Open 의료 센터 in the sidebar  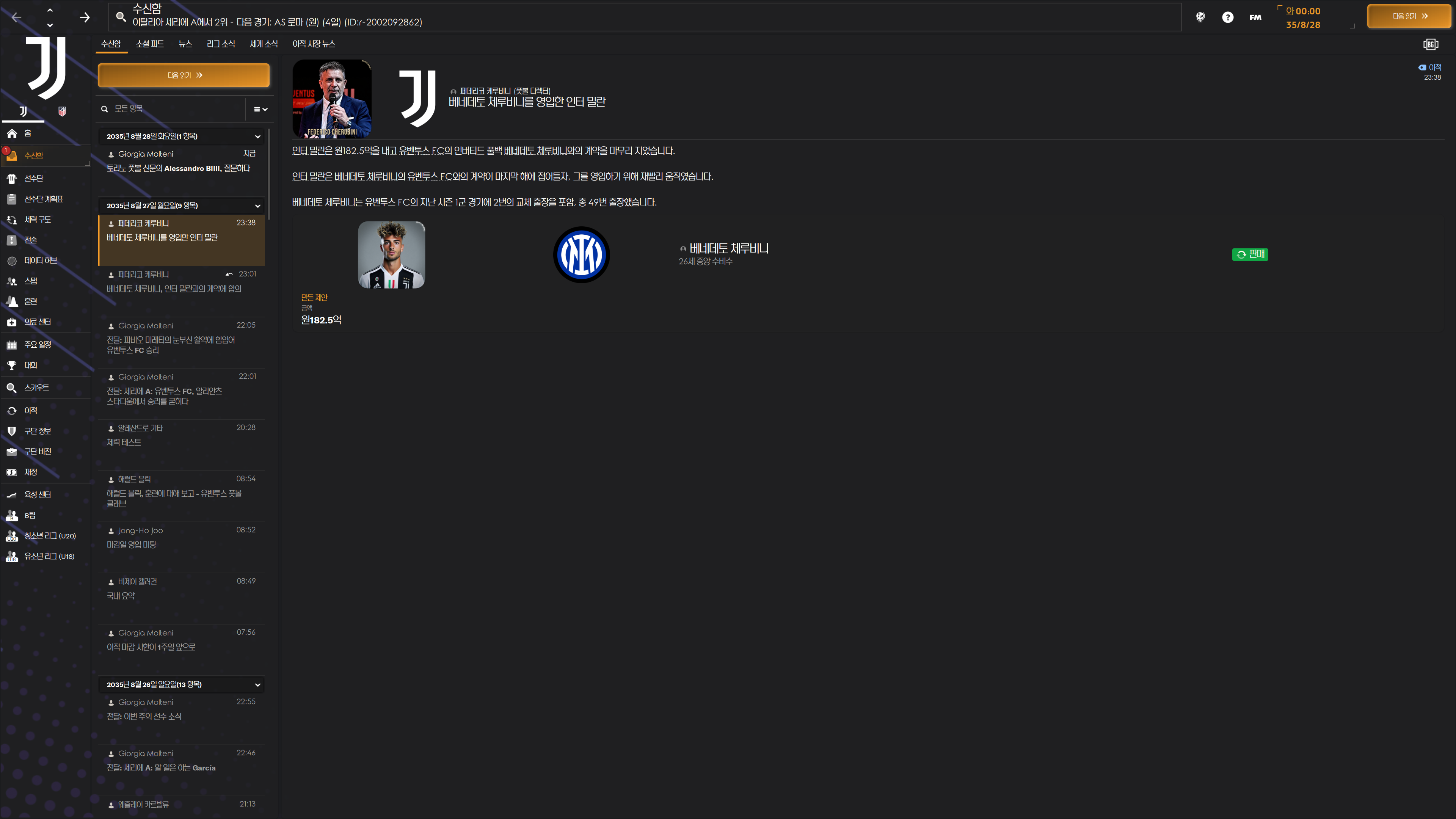[45, 322]
